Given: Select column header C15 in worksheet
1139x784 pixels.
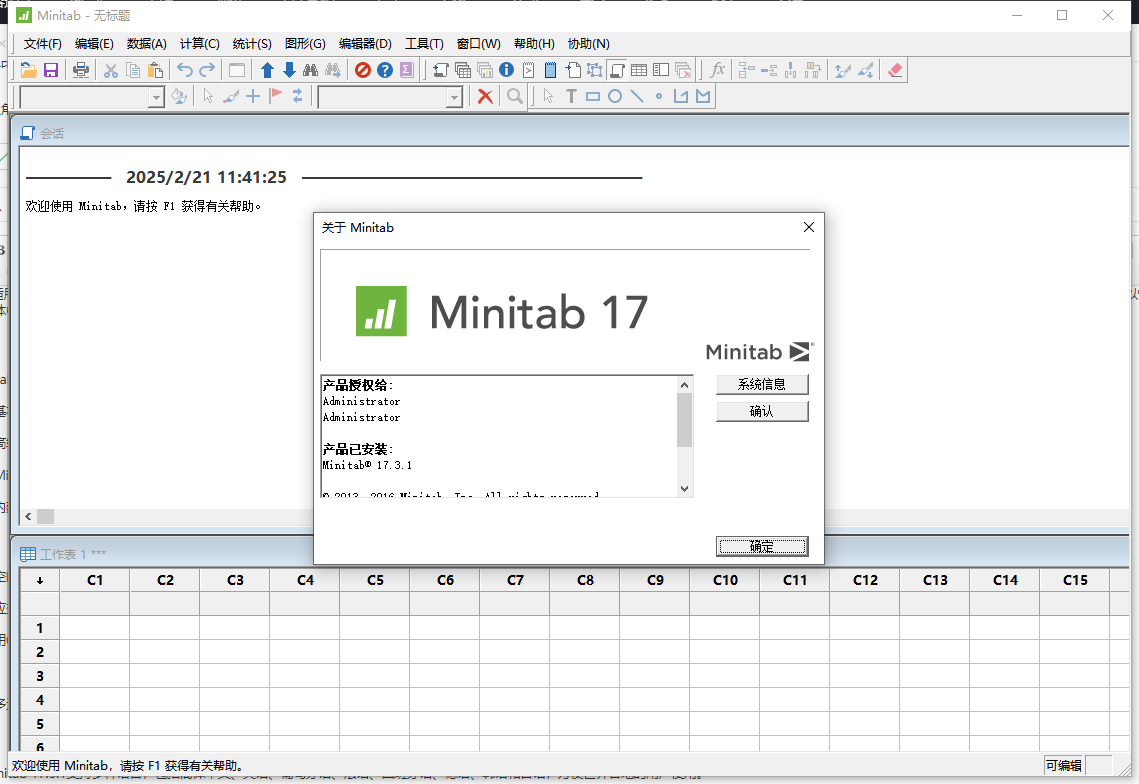Looking at the screenshot, I should point(1075,580).
